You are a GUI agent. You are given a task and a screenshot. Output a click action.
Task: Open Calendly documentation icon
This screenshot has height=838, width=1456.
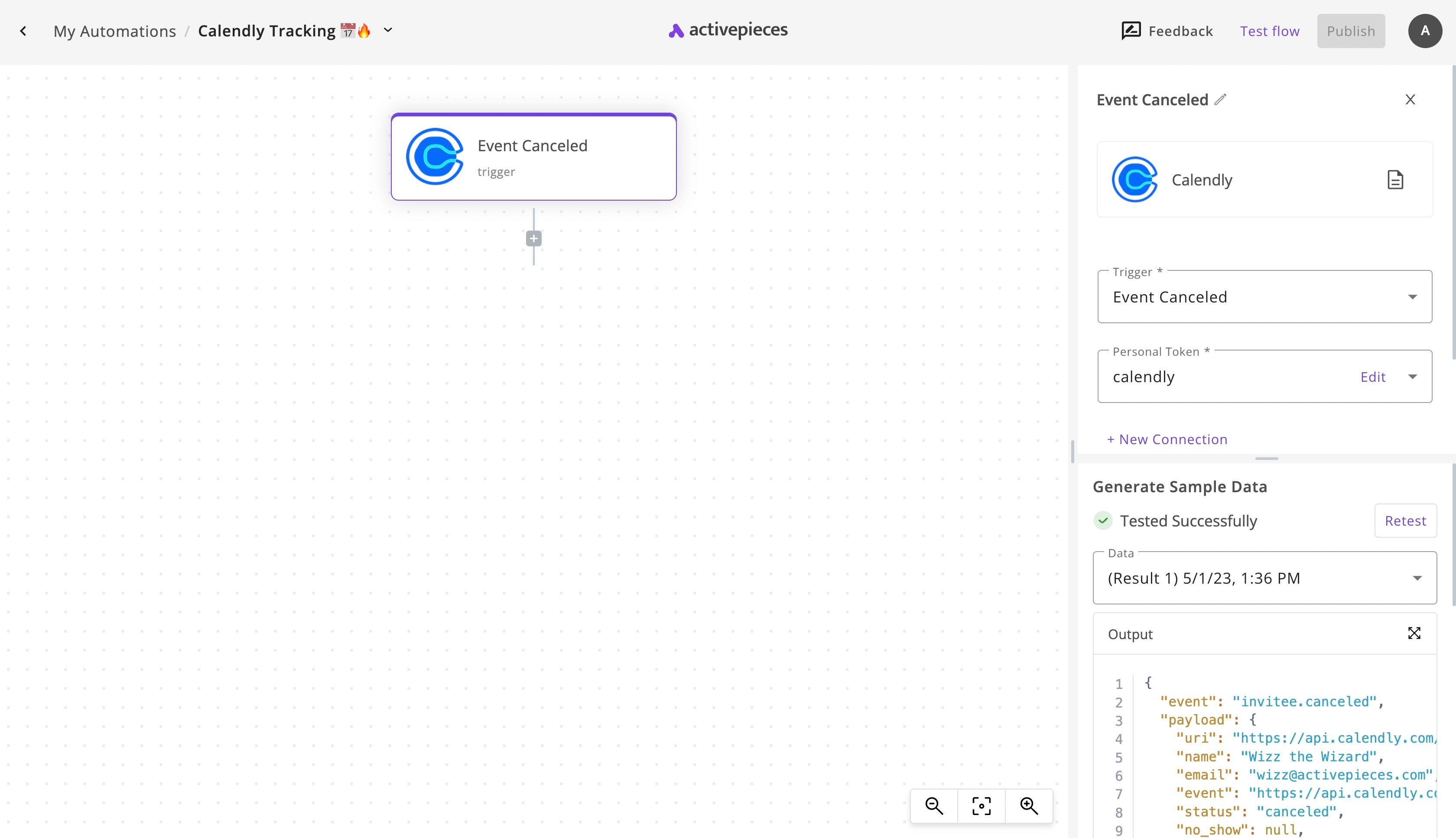pos(1395,179)
